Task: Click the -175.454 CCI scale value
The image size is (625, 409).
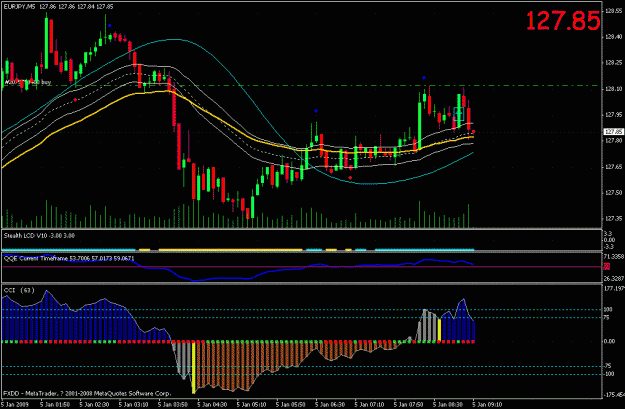Action: [614, 395]
